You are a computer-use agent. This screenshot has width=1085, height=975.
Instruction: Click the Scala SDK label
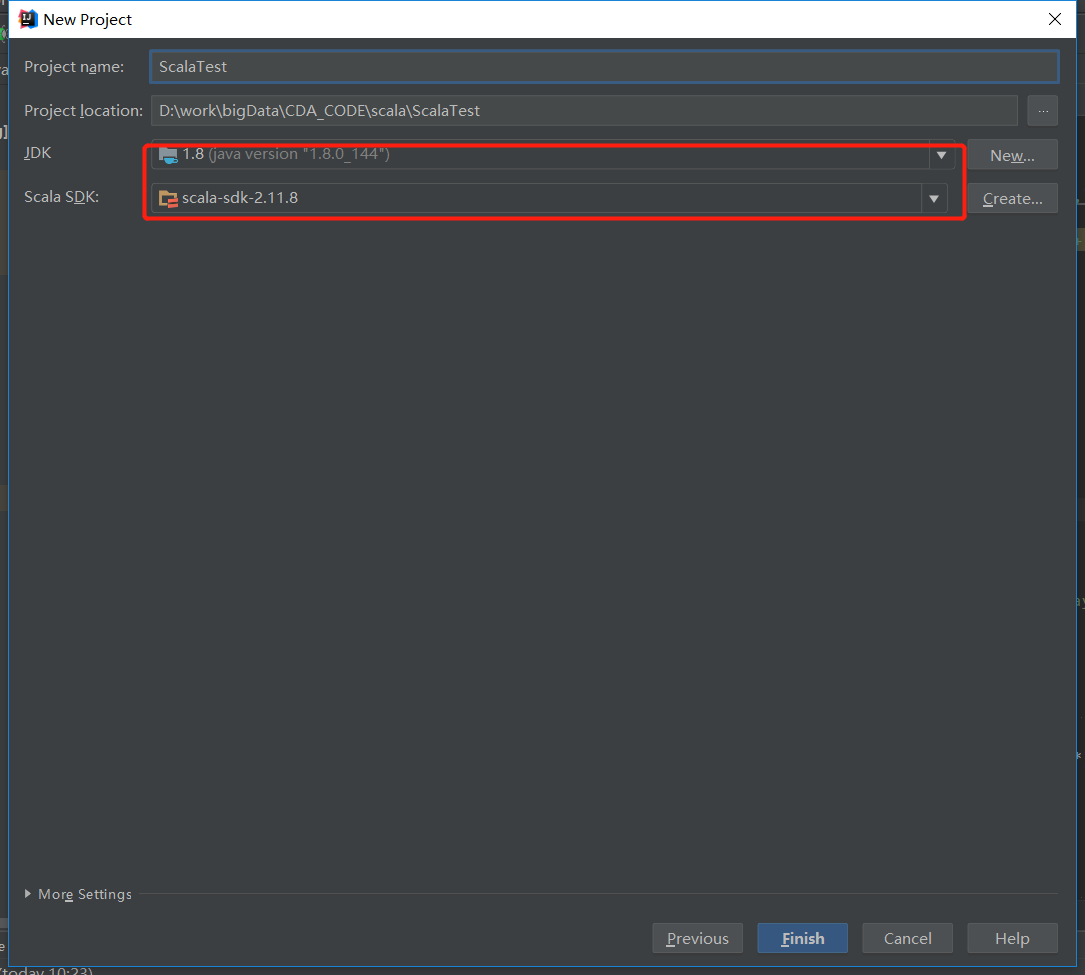pos(62,196)
